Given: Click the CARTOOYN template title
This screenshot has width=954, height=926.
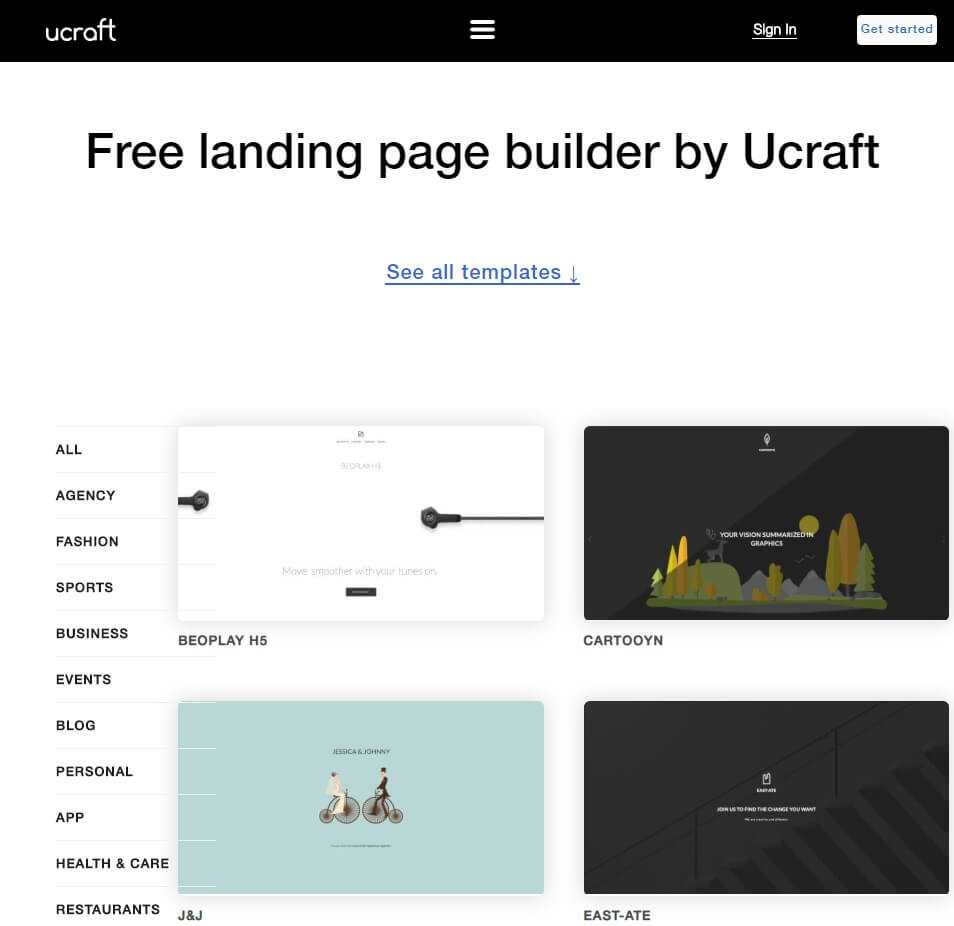Looking at the screenshot, I should click(623, 641).
